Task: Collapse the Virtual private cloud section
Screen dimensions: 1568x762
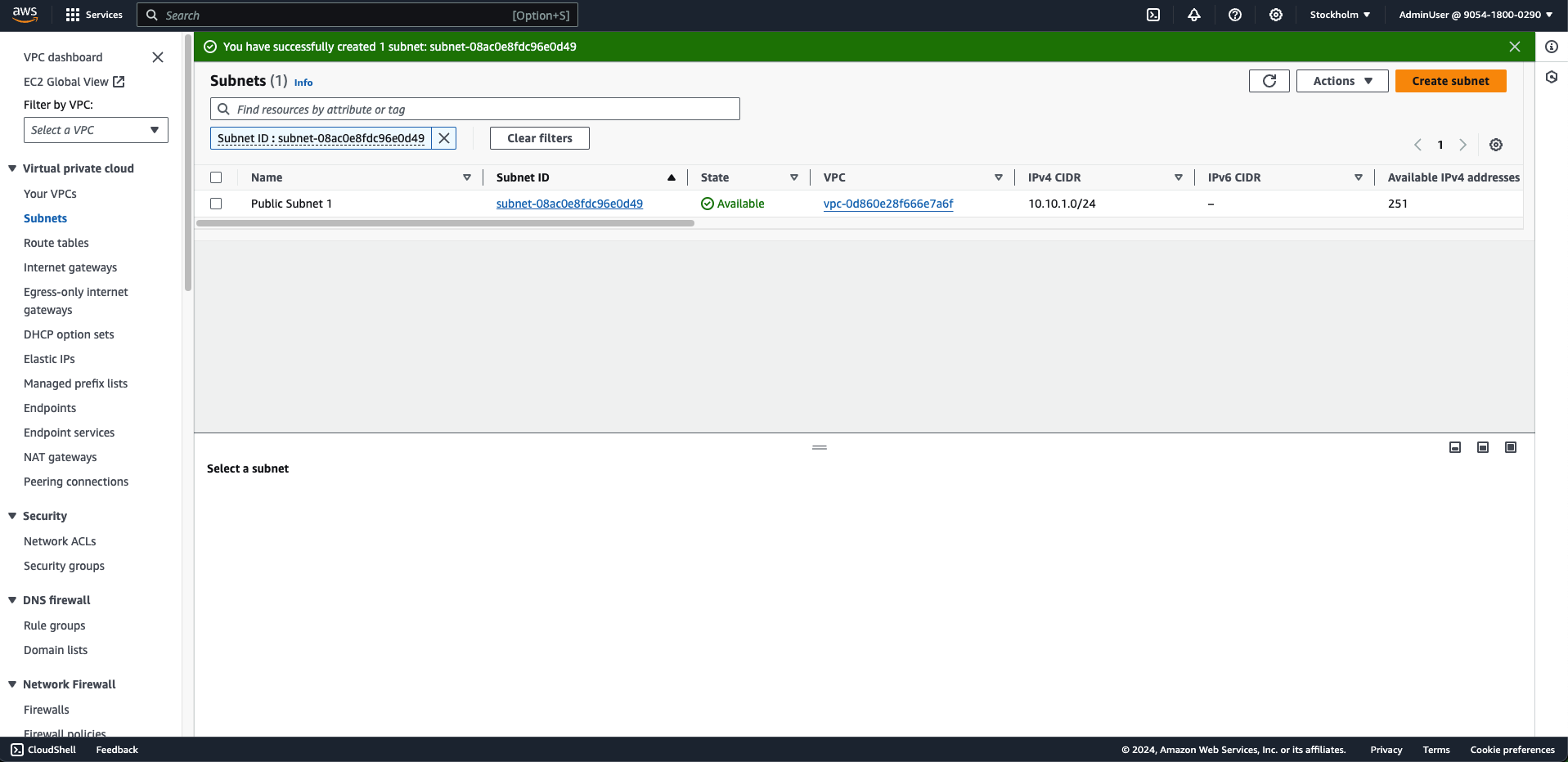Action: click(12, 168)
